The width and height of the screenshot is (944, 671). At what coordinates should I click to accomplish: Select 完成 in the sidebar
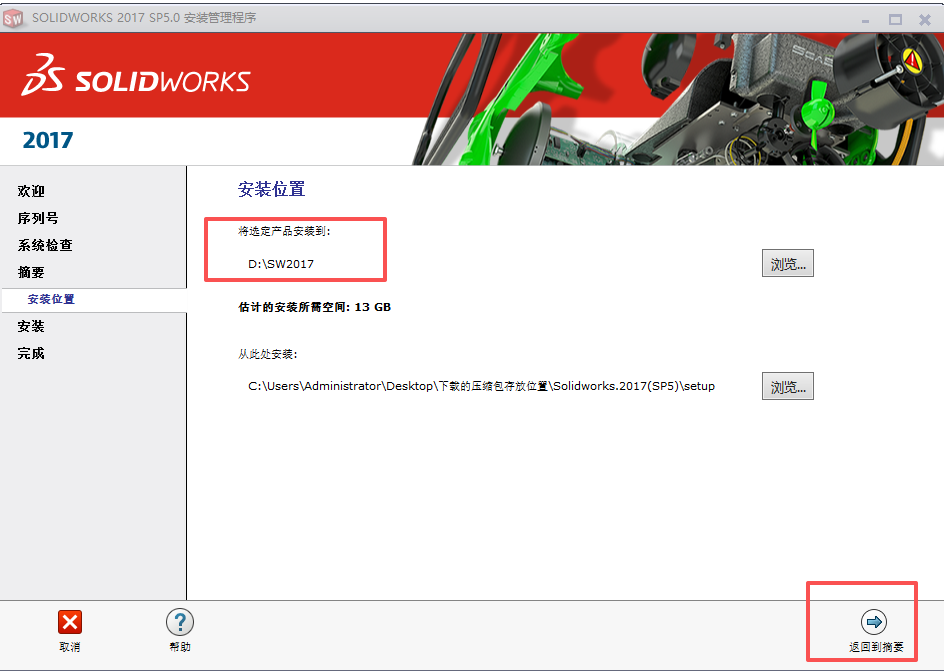pyautogui.click(x=30, y=353)
